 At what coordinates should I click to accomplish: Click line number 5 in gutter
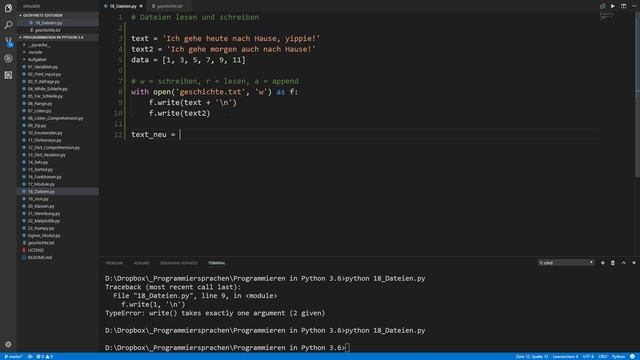(120, 60)
